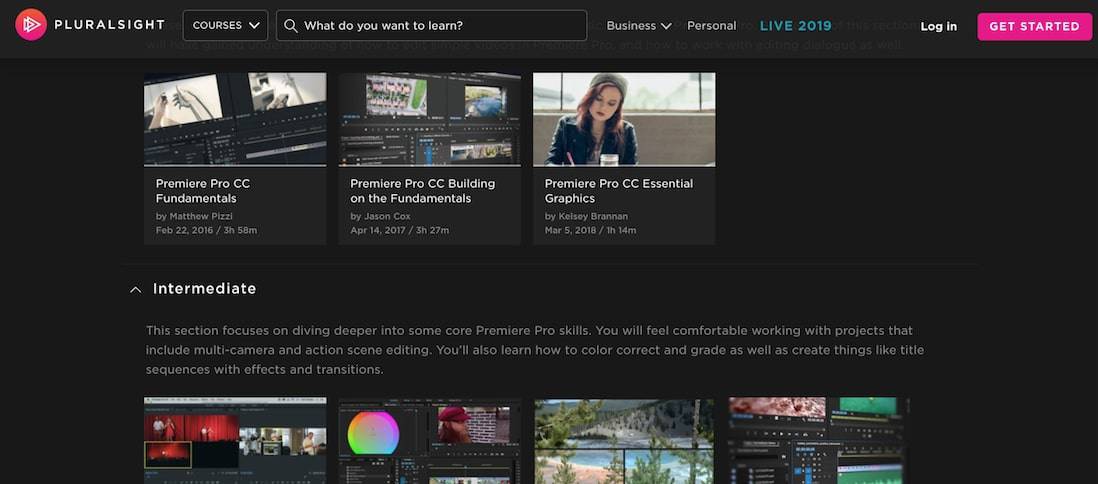Open Premiere Pro CC Fundamentals thumbnail

(x=235, y=119)
